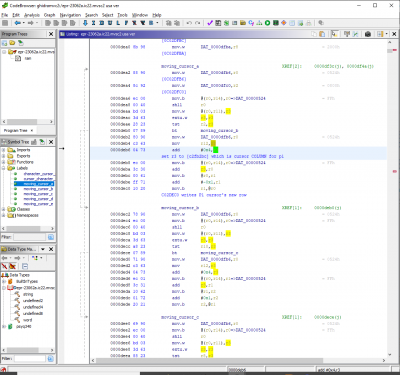Click the purple check mark toolbar icon
This screenshot has width=400, height=375.
[210, 23]
